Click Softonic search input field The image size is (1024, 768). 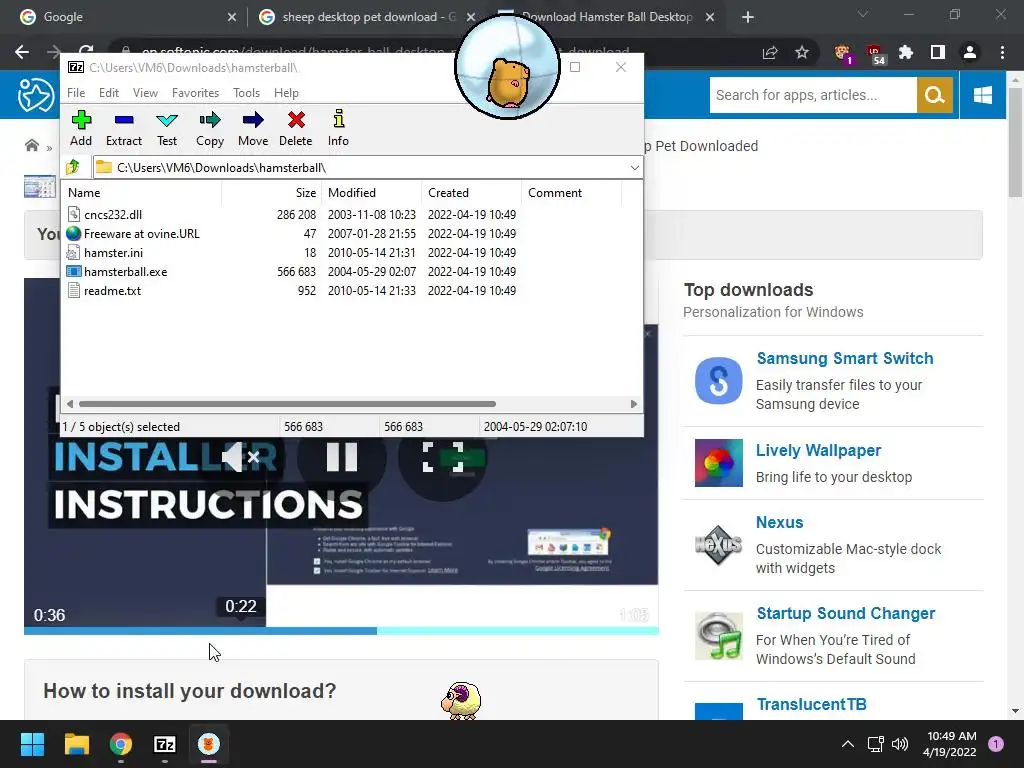click(813, 95)
